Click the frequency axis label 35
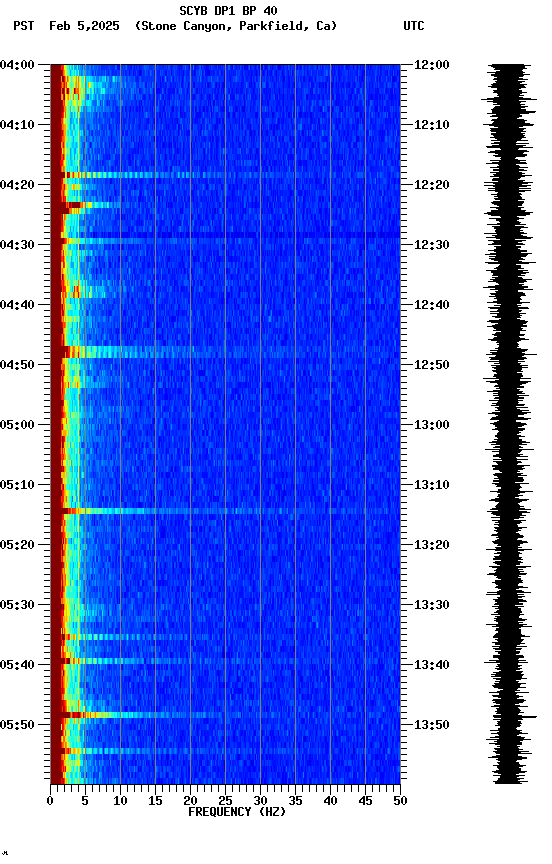The height and width of the screenshot is (864, 552). tap(295, 801)
